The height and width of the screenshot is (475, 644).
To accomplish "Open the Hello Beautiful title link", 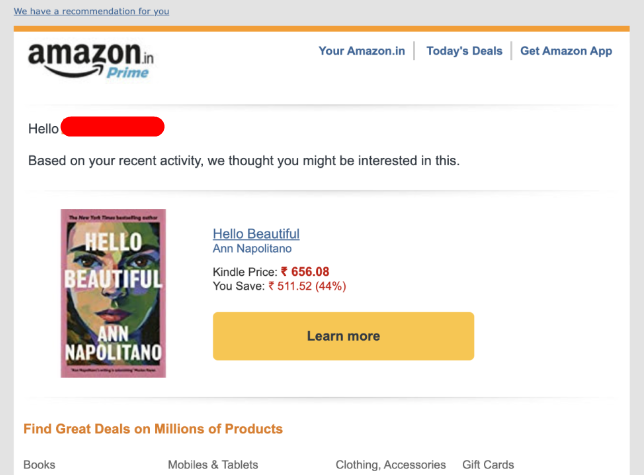I will point(256,234).
